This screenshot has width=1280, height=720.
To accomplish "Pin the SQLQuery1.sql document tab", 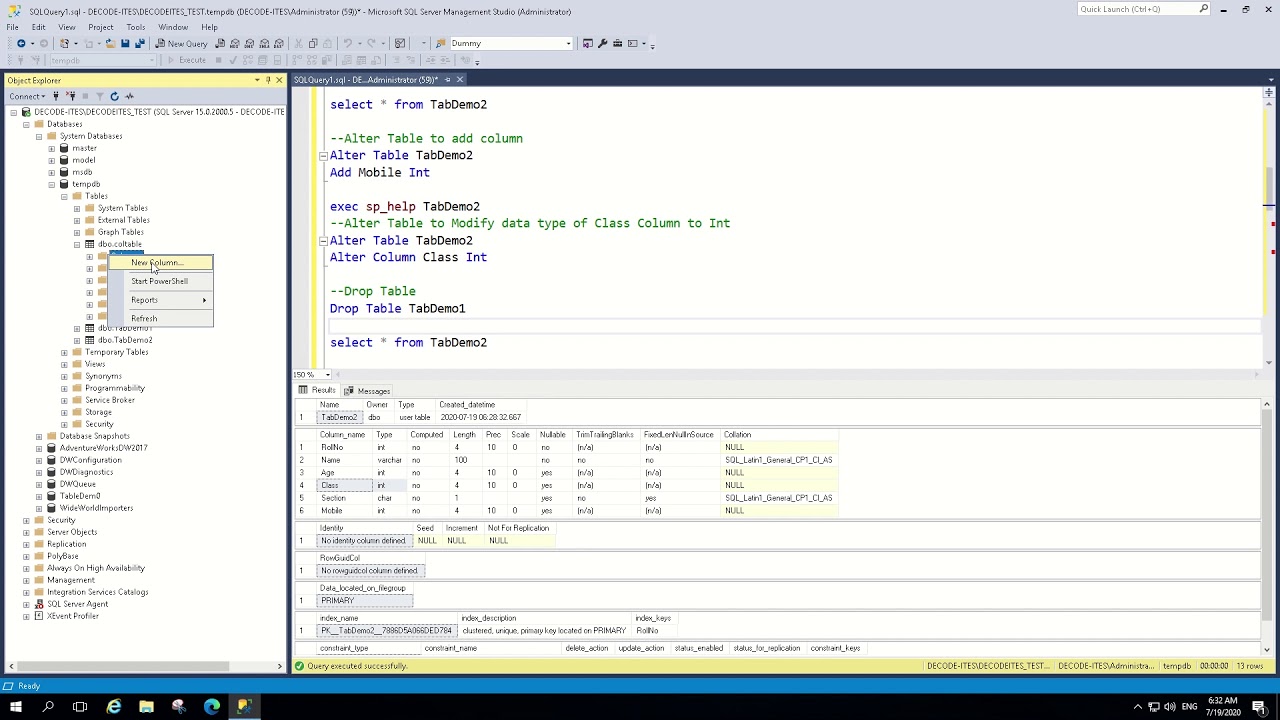I will click(x=448, y=79).
